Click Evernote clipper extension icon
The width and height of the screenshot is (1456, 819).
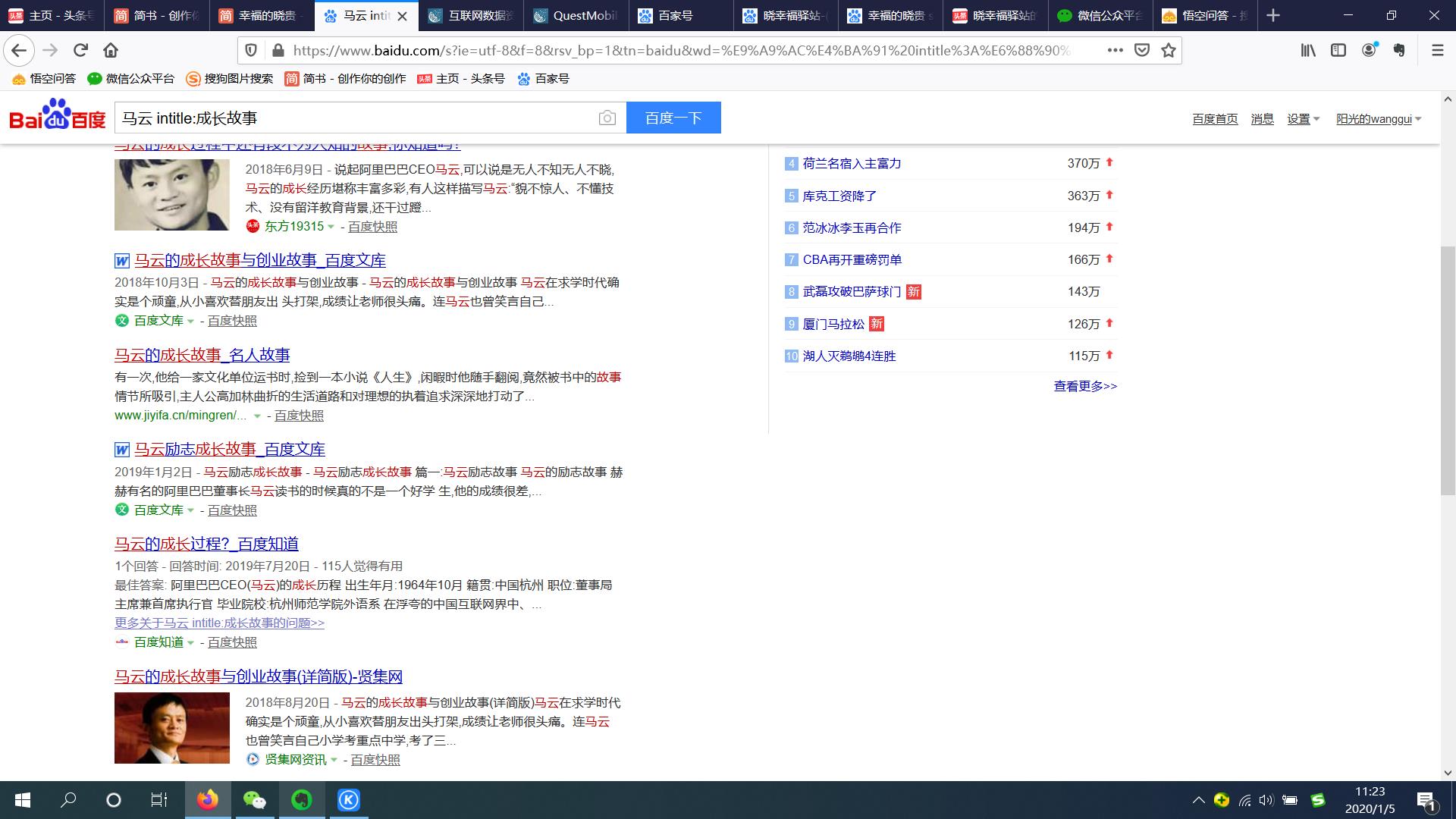click(1399, 50)
